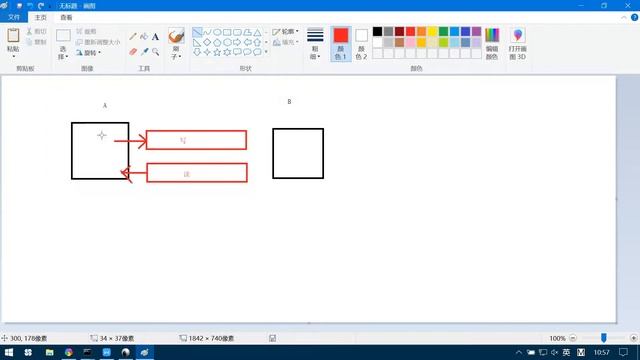
Task: Select the Hexagon shape
Action: click(227, 42)
